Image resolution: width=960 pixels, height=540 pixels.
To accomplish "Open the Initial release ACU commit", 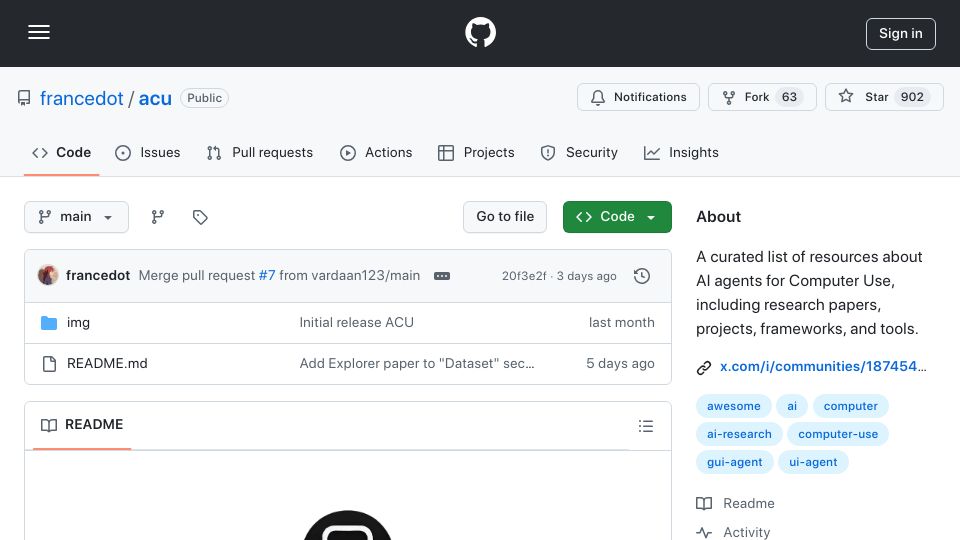I will [x=356, y=323].
